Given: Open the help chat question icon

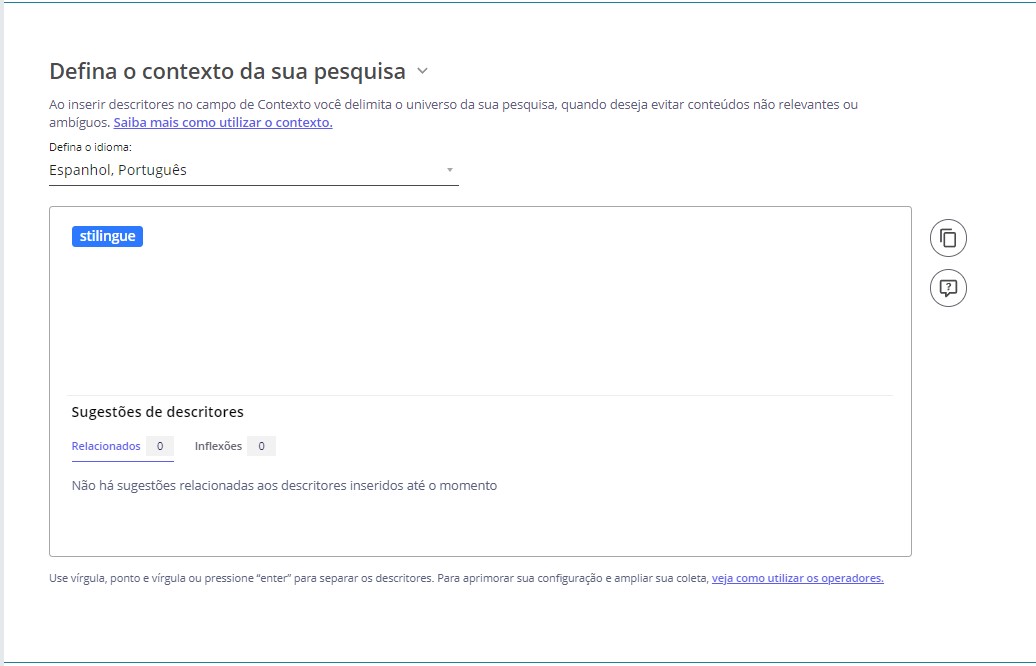Looking at the screenshot, I should pos(948,288).
